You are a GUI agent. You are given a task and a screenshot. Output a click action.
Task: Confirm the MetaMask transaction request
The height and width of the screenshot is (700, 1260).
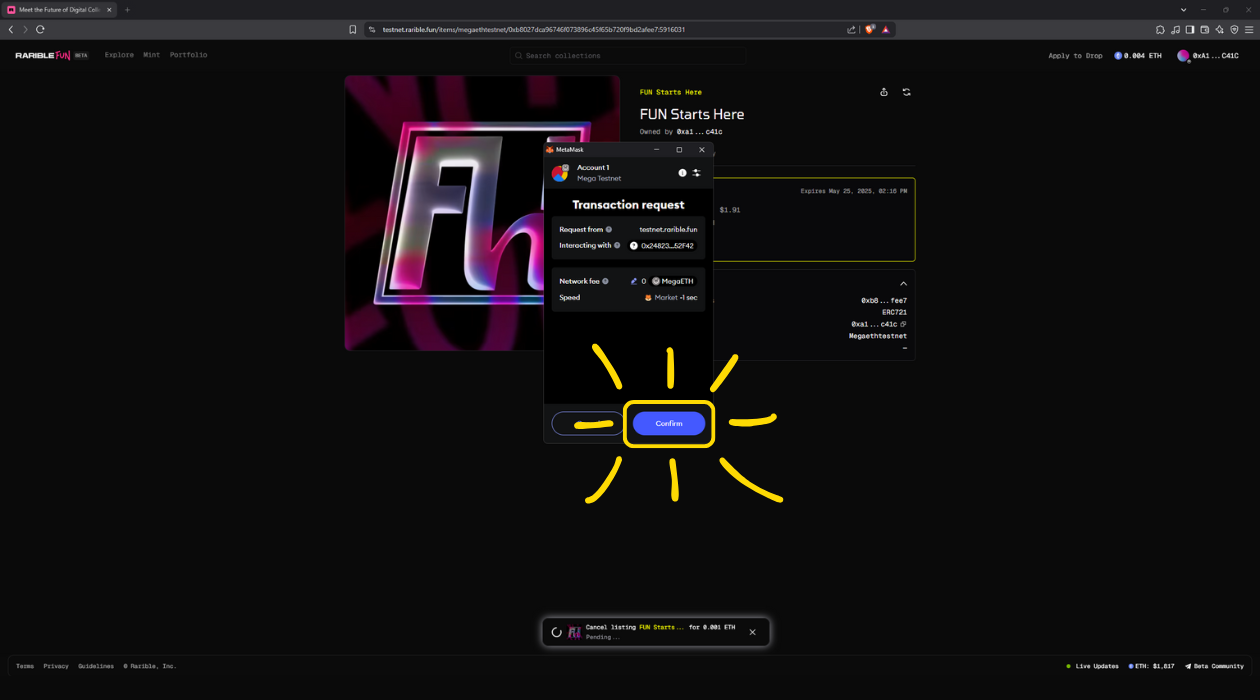click(x=669, y=423)
